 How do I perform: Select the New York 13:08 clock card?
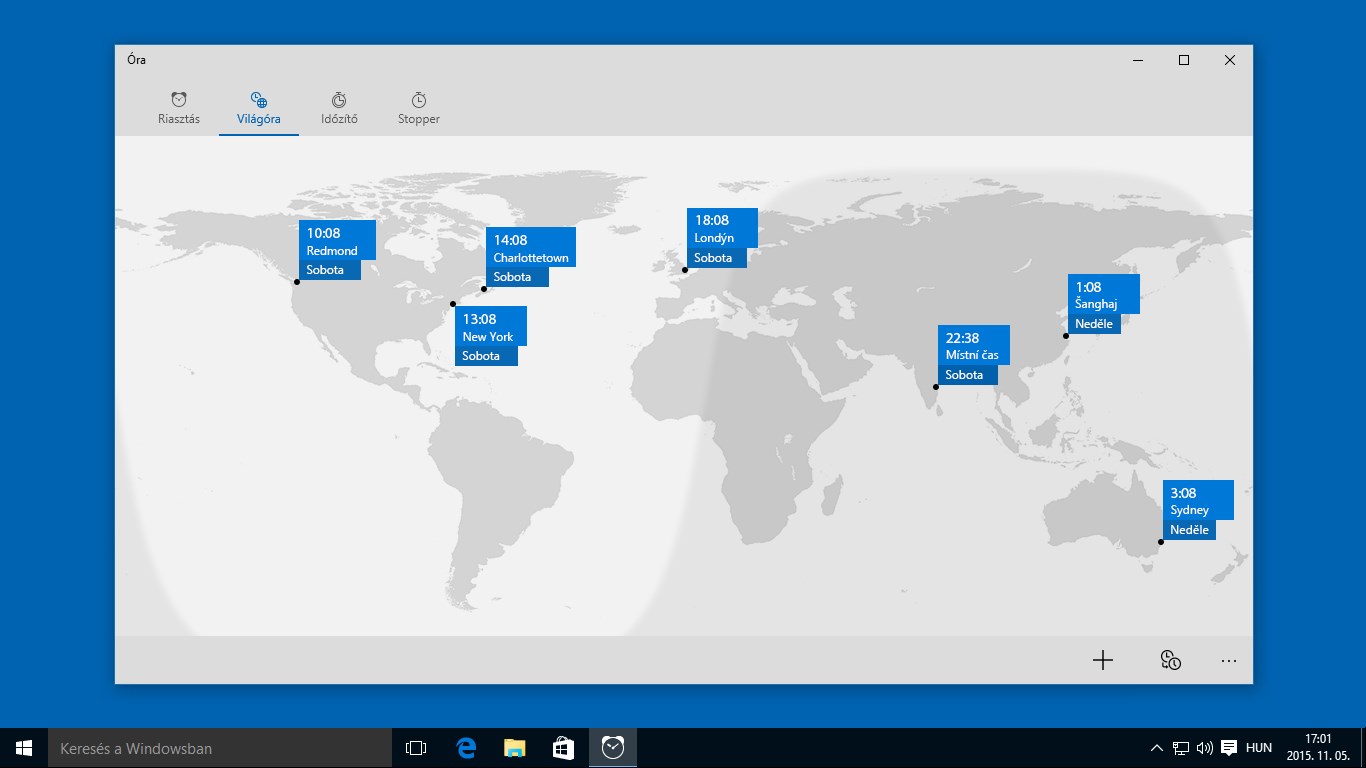tap(491, 336)
